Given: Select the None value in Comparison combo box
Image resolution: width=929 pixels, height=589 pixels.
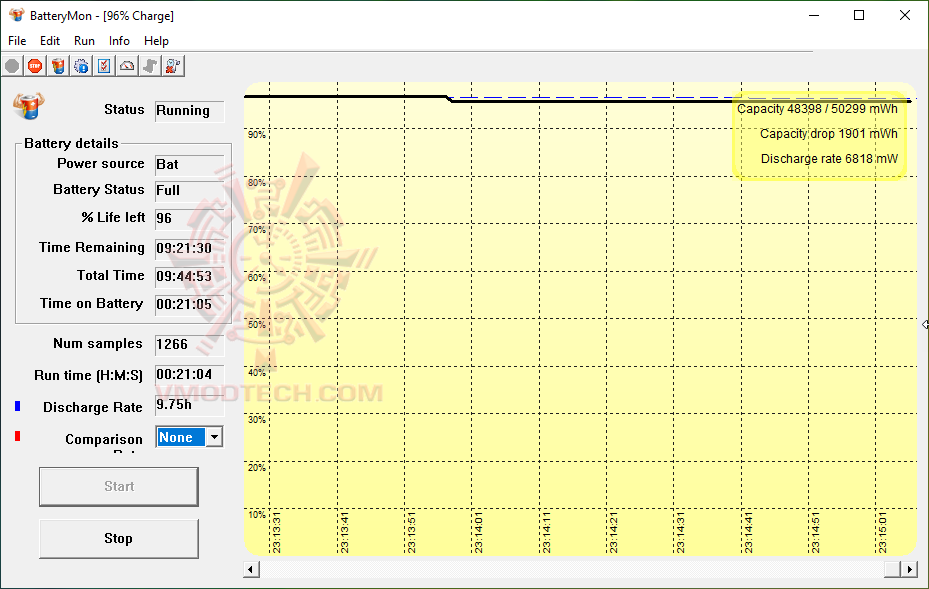Looking at the screenshot, I should tap(181, 437).
